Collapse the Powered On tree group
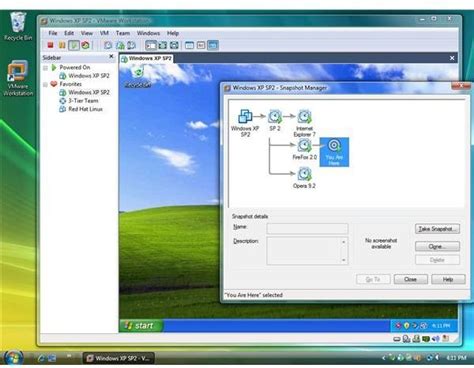474x368 pixels. pos(45,68)
